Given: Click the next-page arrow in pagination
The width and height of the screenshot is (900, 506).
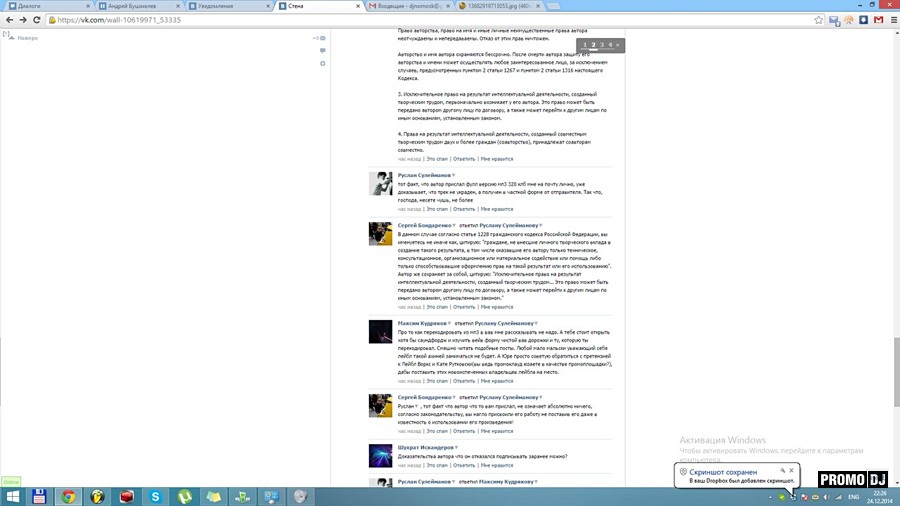Looking at the screenshot, I should (618, 45).
